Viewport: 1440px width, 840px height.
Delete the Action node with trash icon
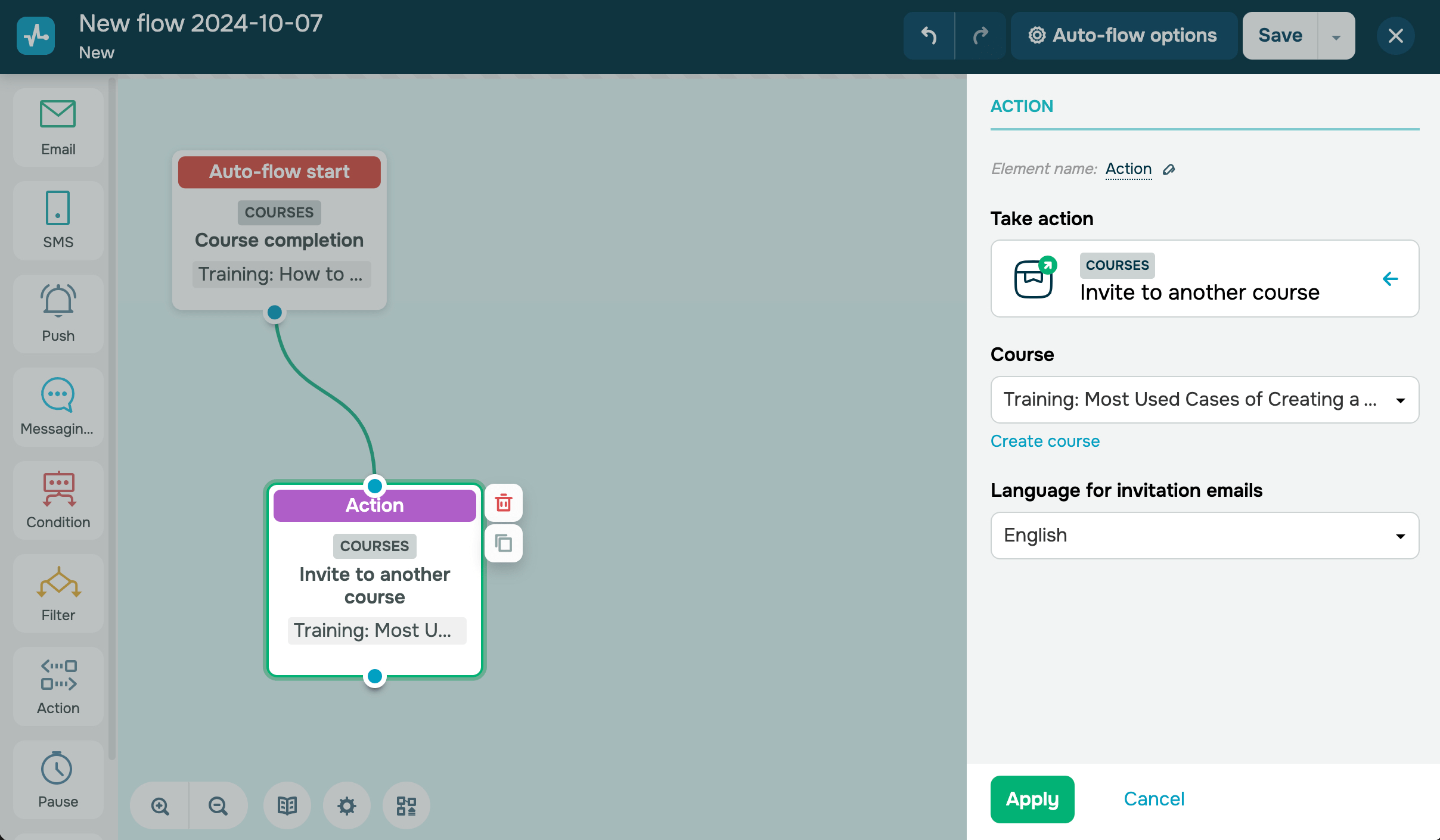(504, 503)
